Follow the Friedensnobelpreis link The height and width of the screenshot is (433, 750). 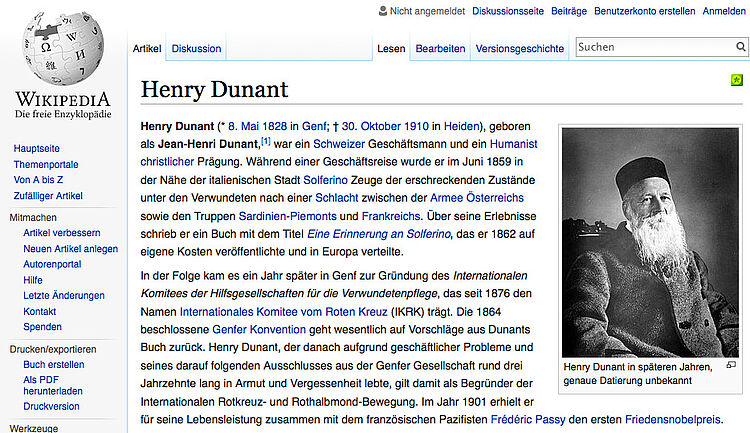(x=673, y=420)
